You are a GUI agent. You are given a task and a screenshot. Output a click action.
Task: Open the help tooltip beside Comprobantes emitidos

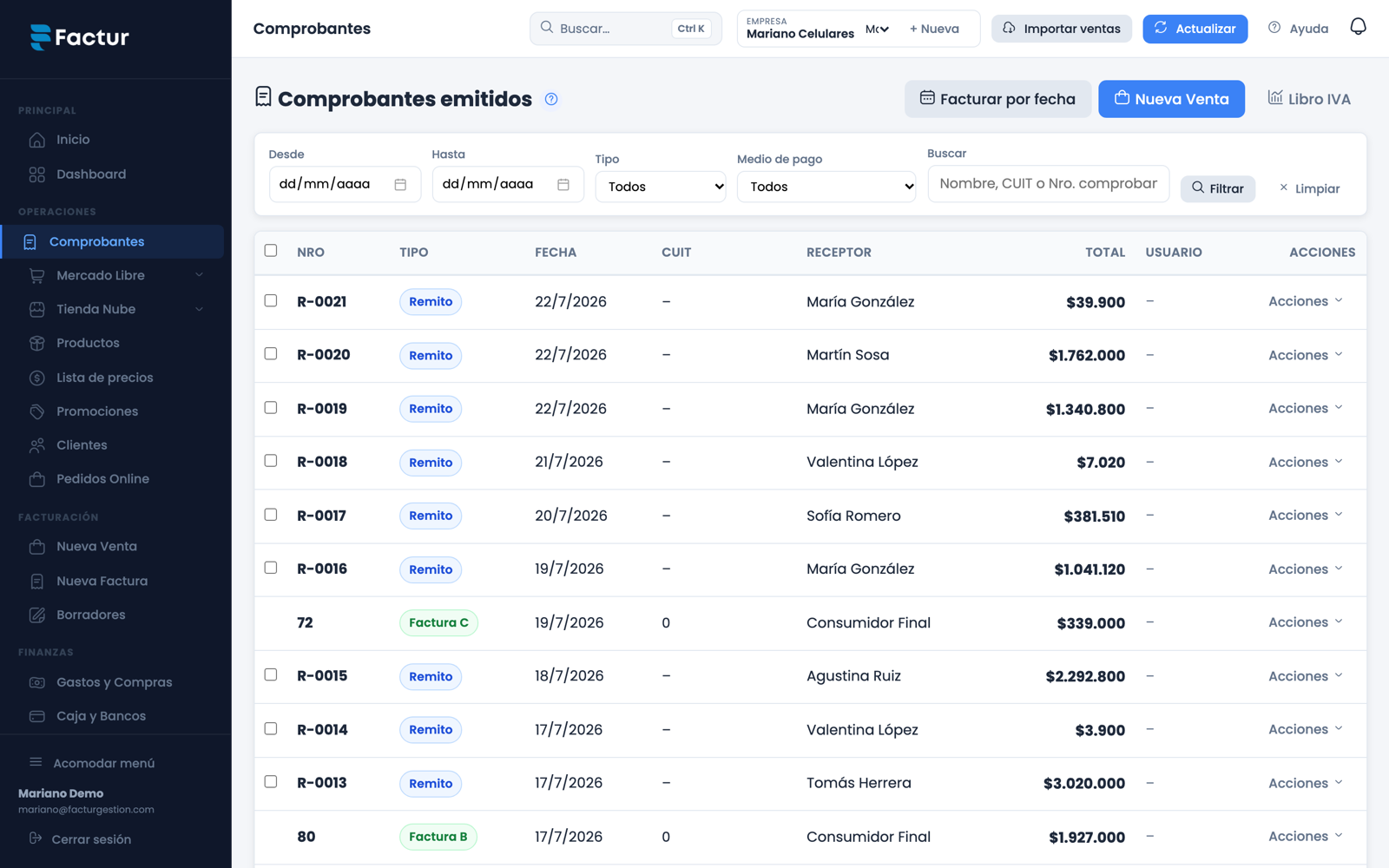click(x=551, y=99)
